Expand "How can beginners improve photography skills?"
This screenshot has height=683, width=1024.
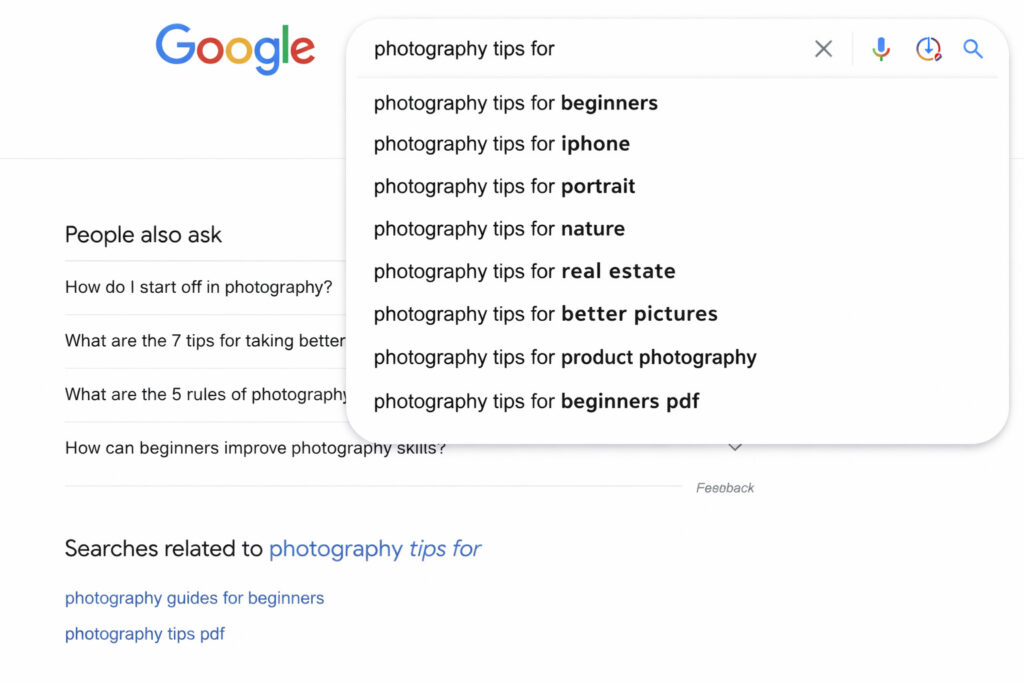255,448
